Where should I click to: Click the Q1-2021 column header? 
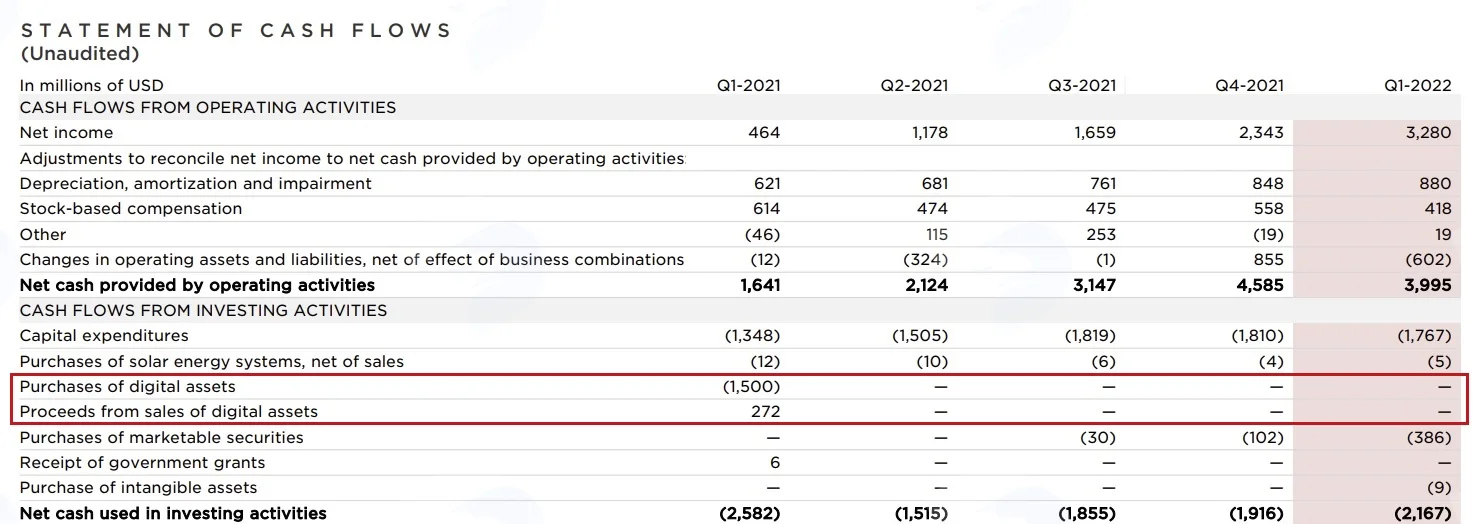[x=748, y=86]
